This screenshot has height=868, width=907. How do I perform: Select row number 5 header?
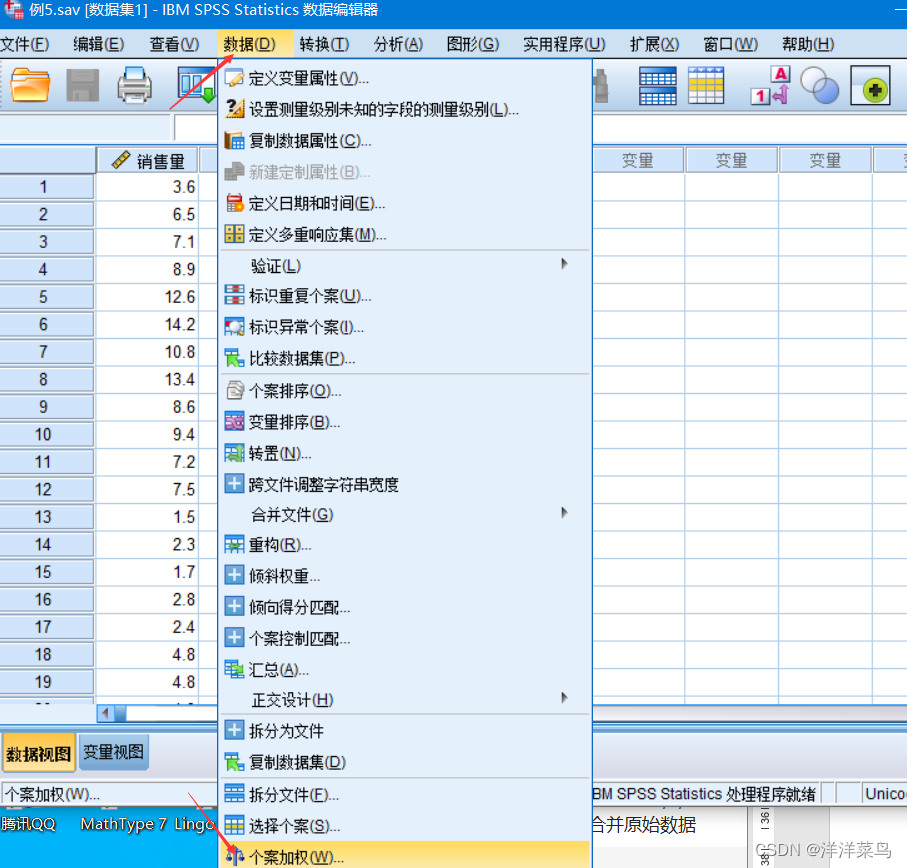pos(46,297)
